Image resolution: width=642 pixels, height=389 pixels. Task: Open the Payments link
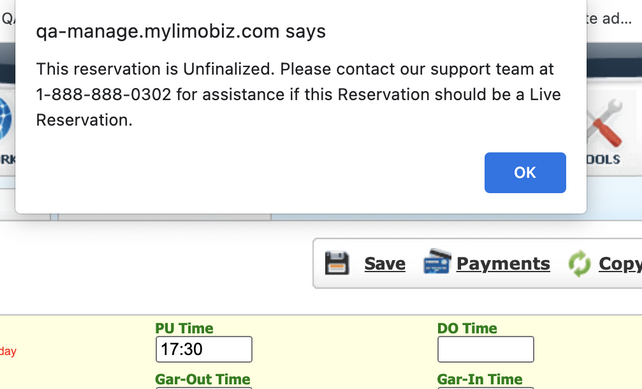[503, 263]
